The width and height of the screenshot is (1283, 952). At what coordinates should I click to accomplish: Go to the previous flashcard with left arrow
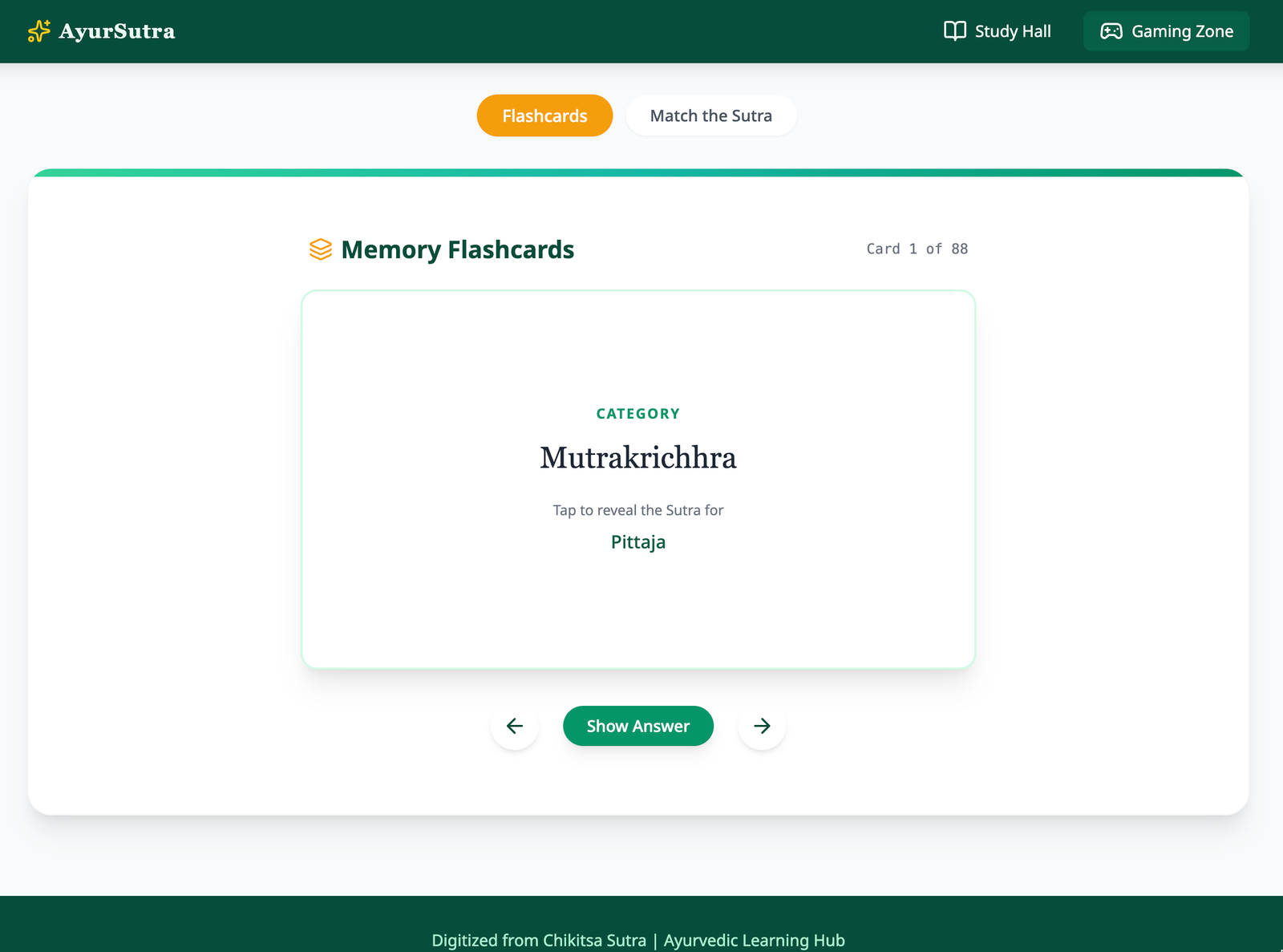coord(515,726)
